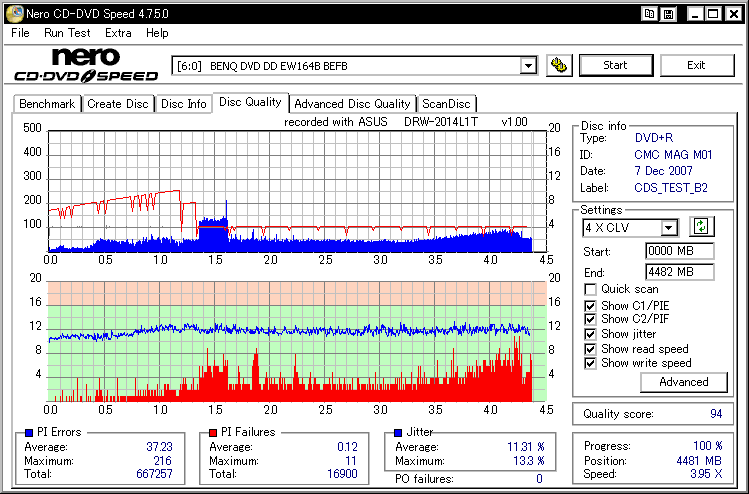Screen dimensions: 749x494
Task: Switch to the Benchmark tab
Action: [x=47, y=104]
